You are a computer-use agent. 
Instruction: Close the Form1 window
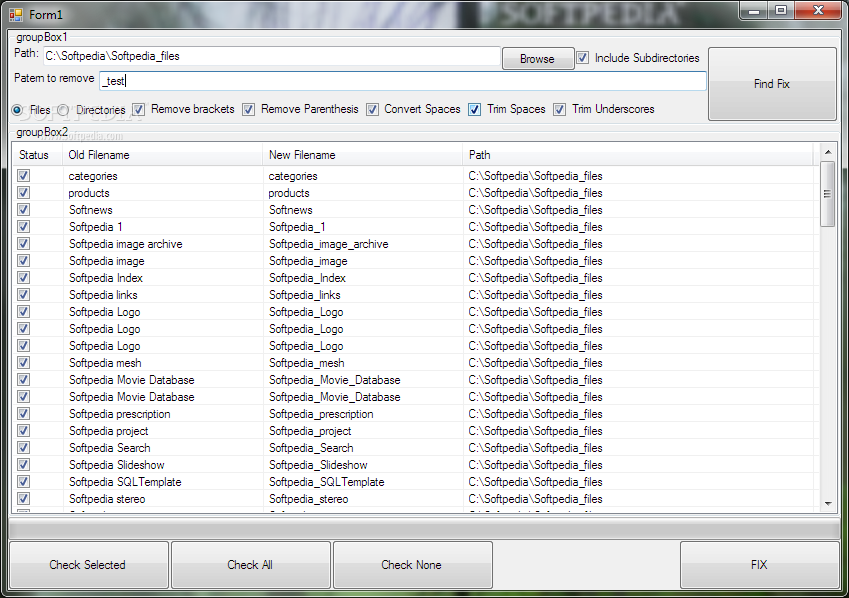pos(819,10)
